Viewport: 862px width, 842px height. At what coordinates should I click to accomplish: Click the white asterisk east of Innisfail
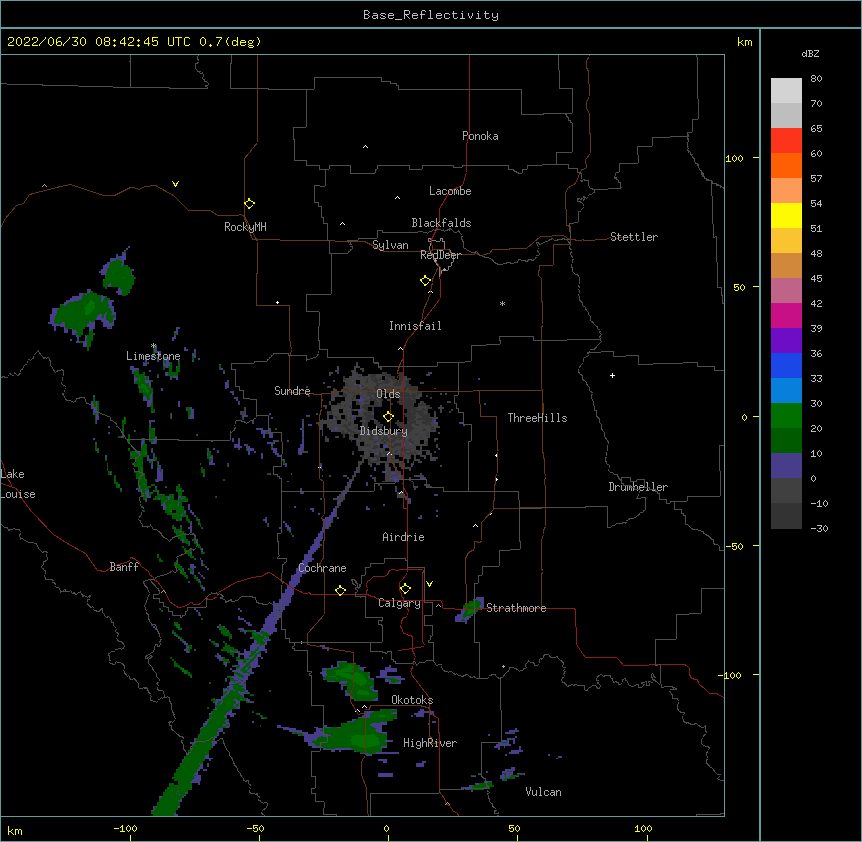point(502,303)
